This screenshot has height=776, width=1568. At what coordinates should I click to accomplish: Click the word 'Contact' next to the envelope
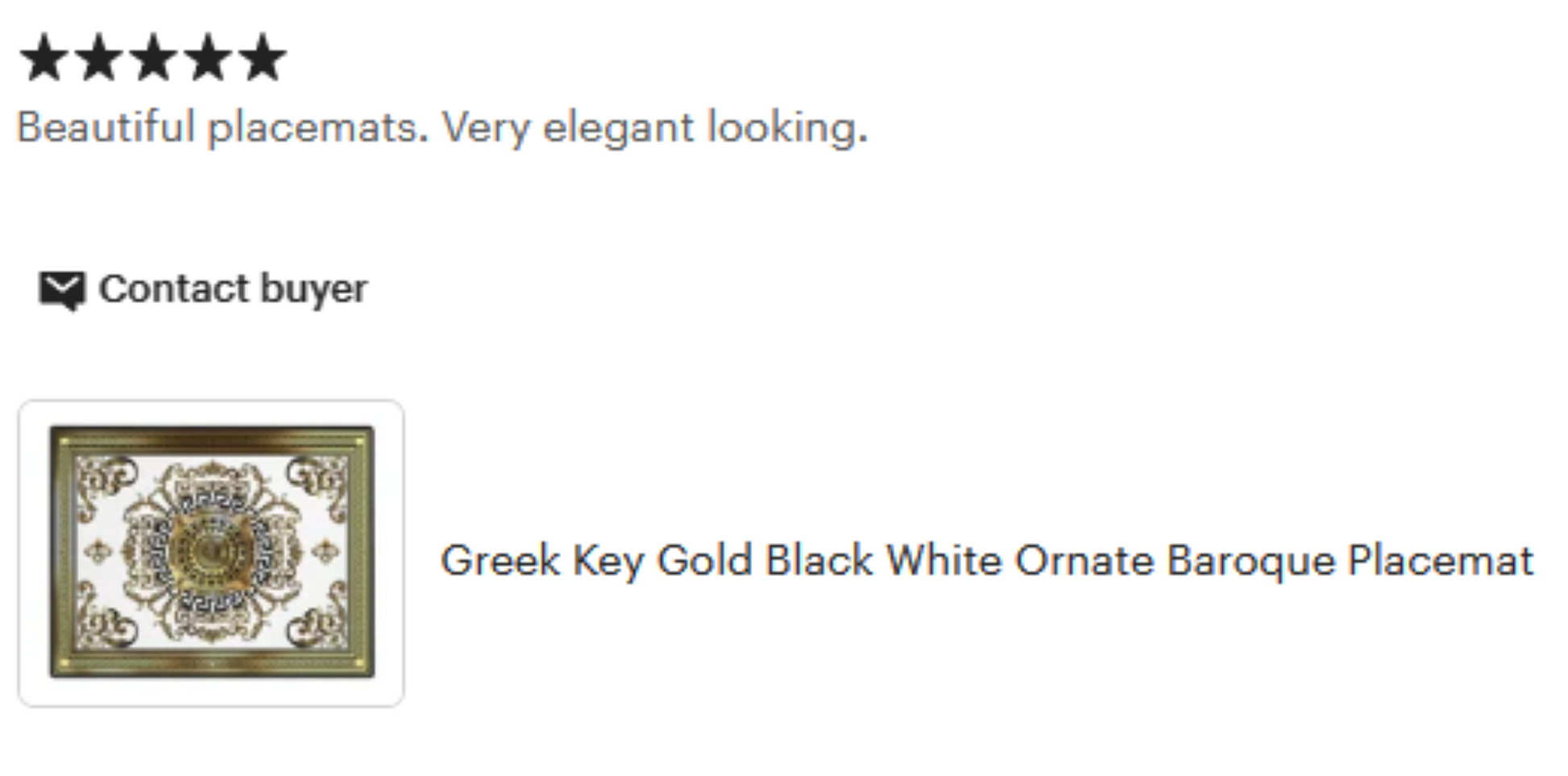pyautogui.click(x=173, y=289)
